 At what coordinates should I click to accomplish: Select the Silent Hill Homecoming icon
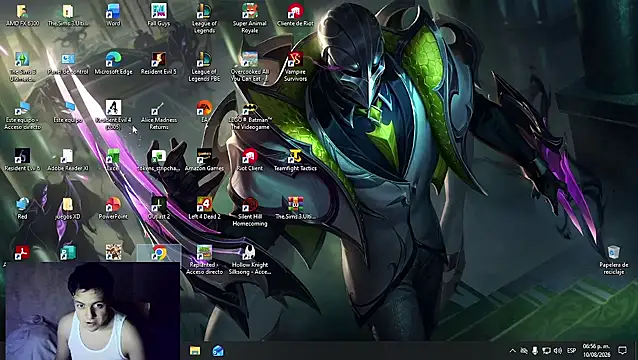[x=250, y=211]
